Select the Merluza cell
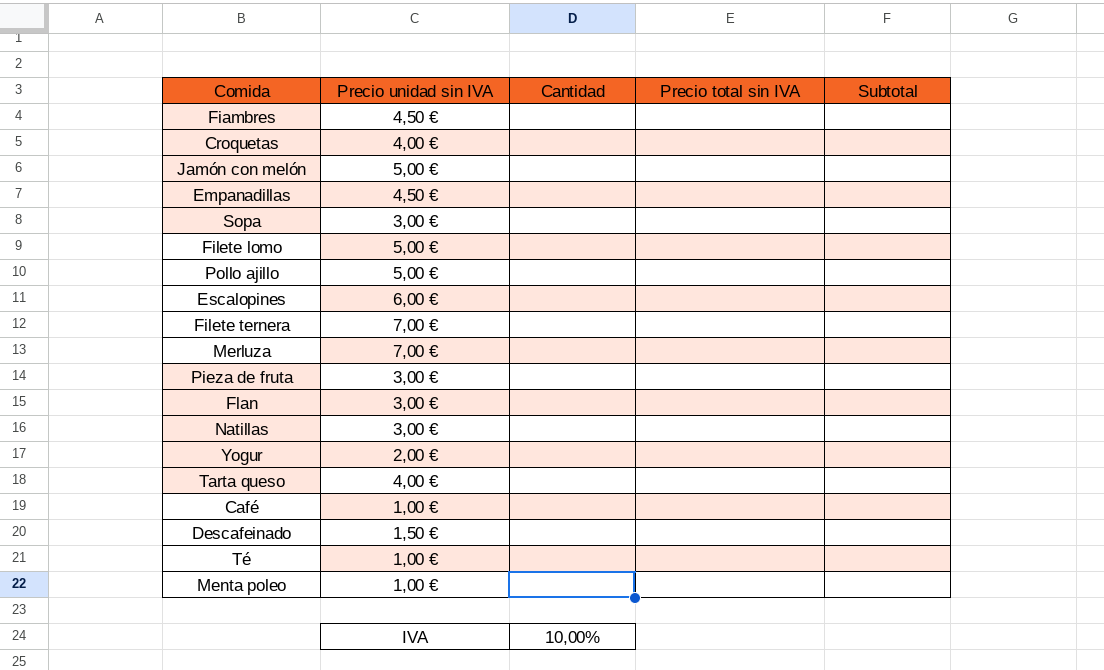The height and width of the screenshot is (670, 1104). (242, 351)
